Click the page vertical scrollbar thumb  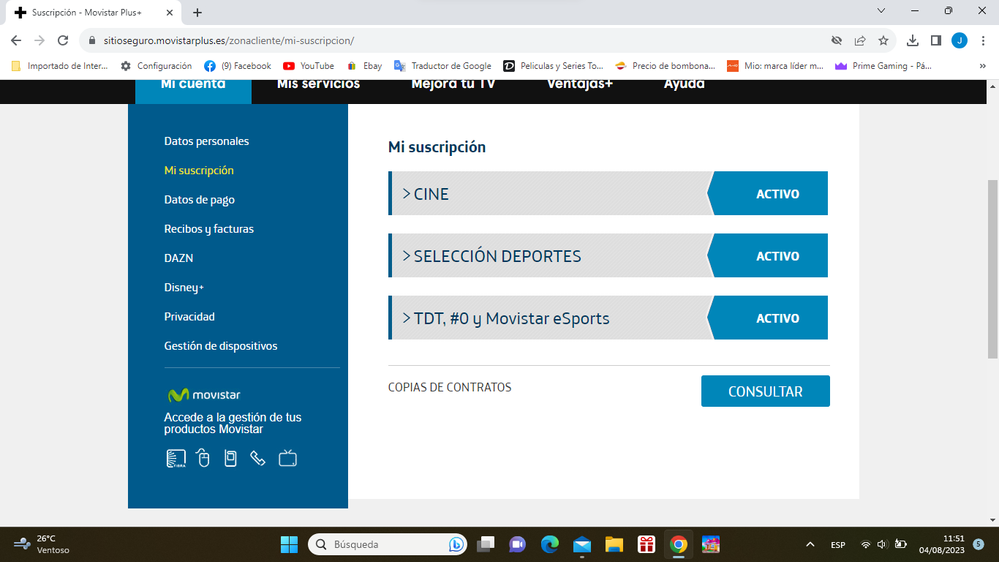993,268
